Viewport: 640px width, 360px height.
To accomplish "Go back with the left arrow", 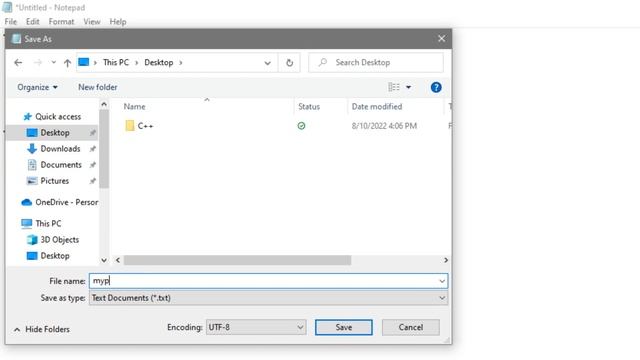I will point(18,62).
